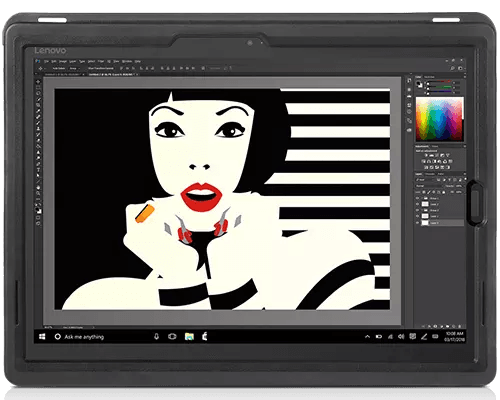Toggle visibility of the selected bottom layer

coord(417,222)
